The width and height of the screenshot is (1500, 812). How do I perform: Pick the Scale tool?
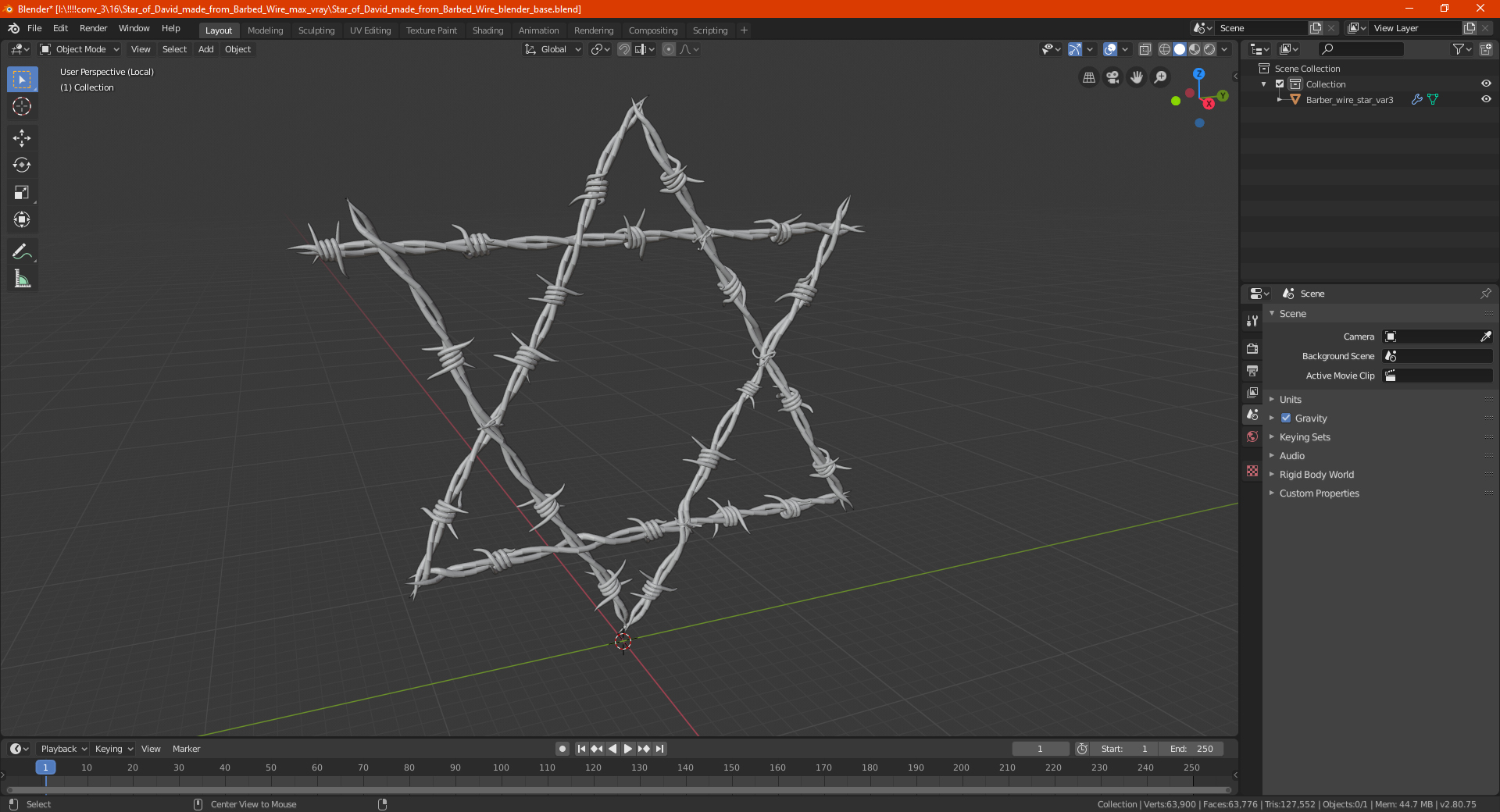[x=22, y=192]
